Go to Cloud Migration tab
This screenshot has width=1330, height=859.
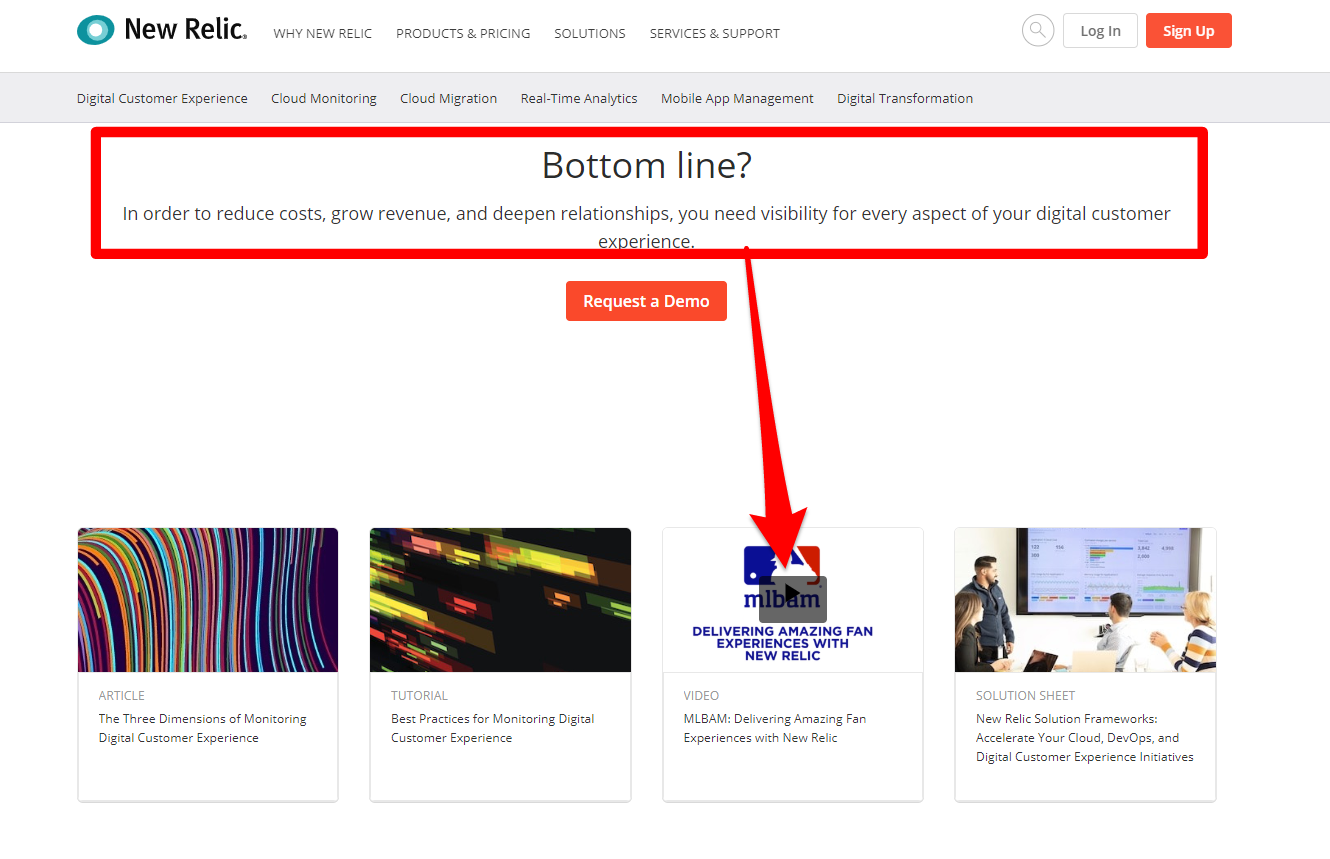(x=448, y=98)
